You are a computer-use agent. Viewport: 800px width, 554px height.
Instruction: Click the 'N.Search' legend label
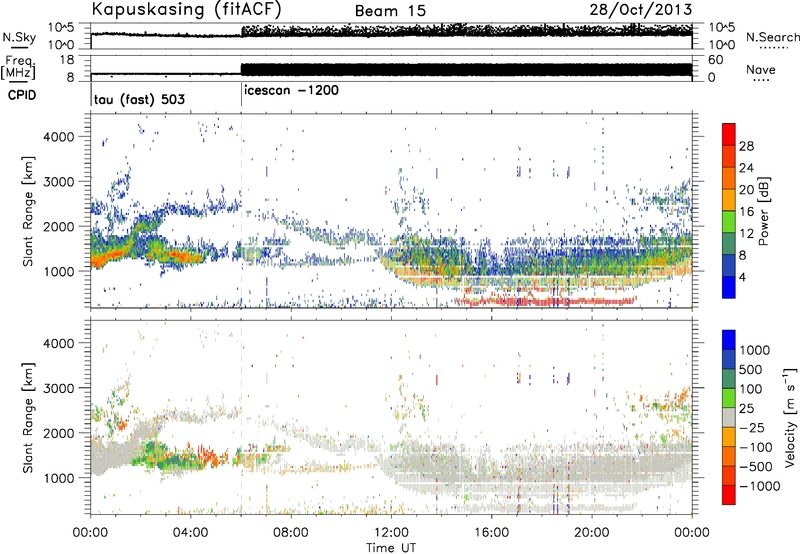(773, 37)
